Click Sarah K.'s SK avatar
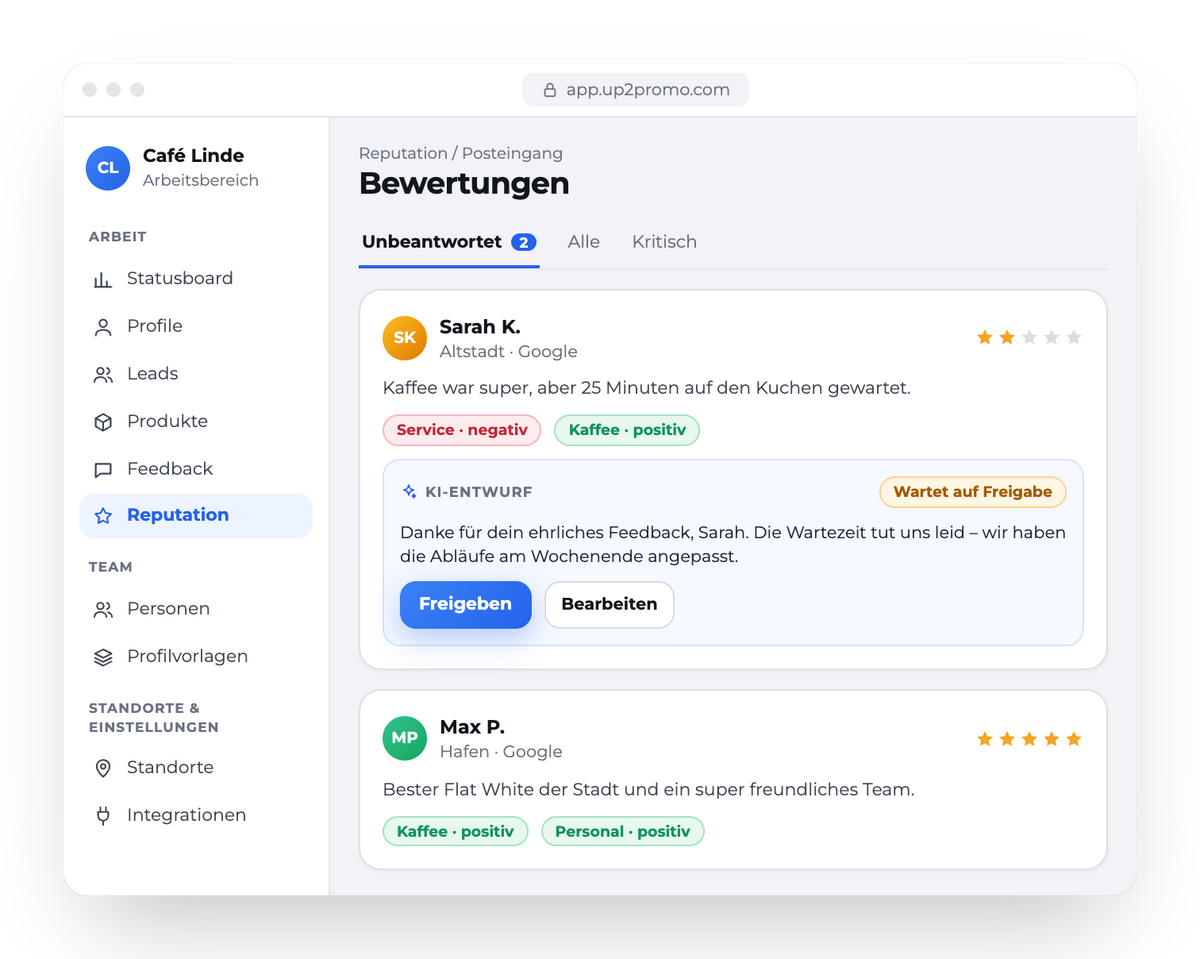Viewport: 1200px width, 959px height. click(x=405, y=338)
